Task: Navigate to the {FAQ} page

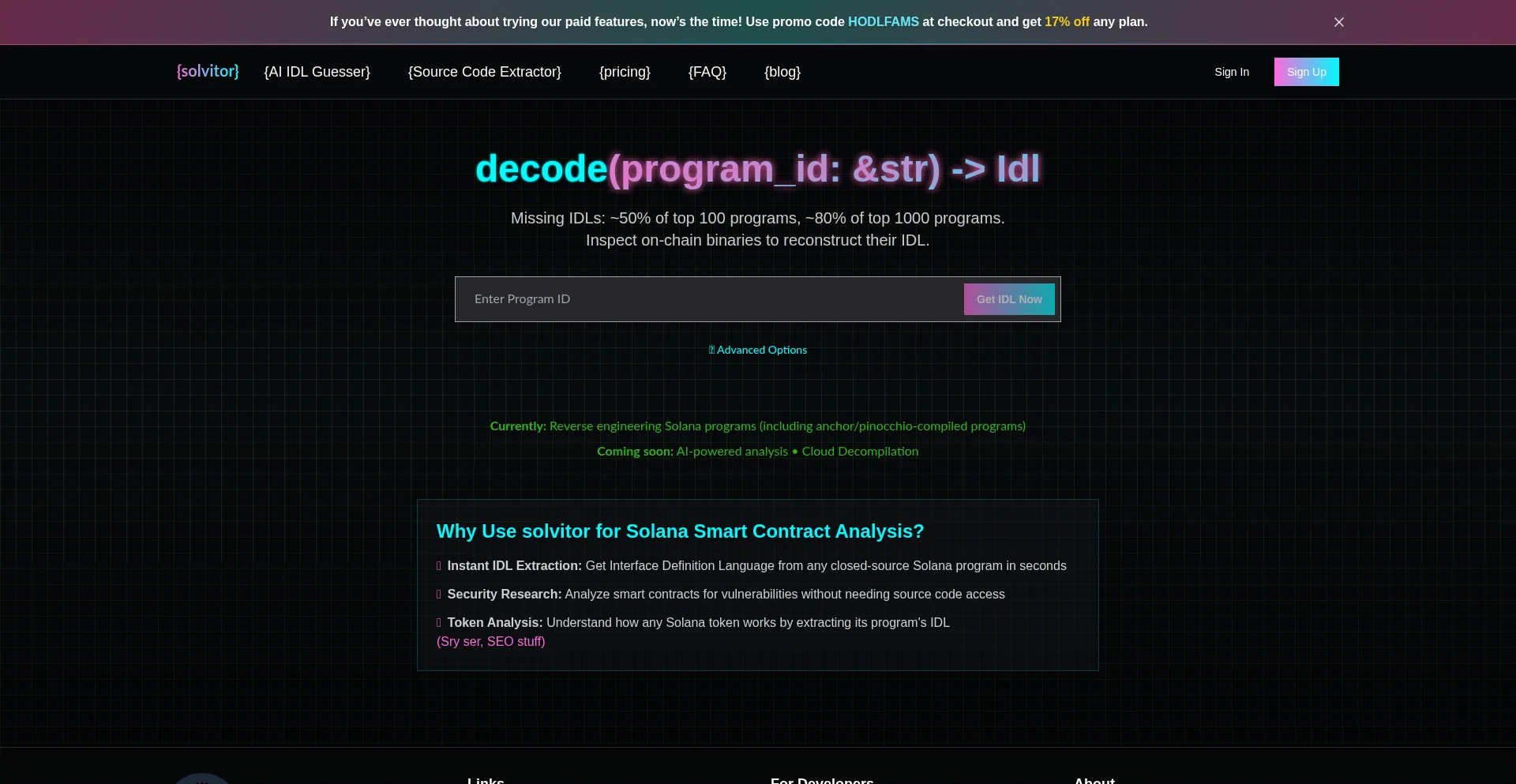Action: pyautogui.click(x=707, y=72)
